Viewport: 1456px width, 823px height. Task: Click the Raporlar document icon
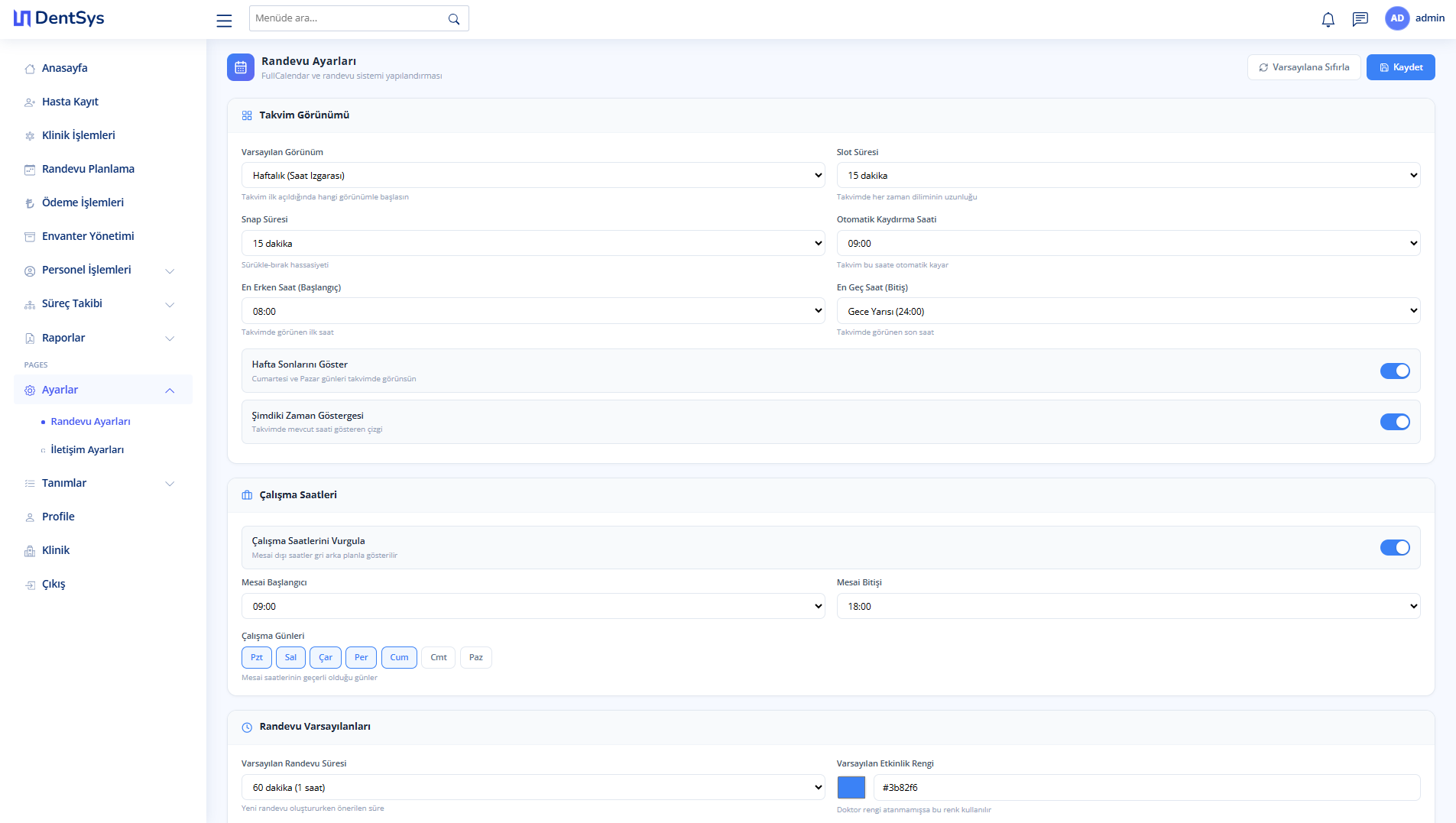(30, 339)
